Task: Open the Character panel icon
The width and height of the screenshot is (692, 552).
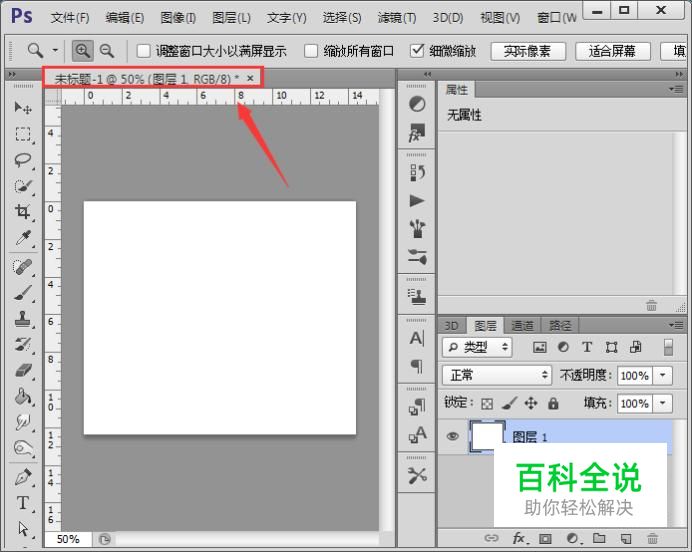Action: [x=417, y=338]
